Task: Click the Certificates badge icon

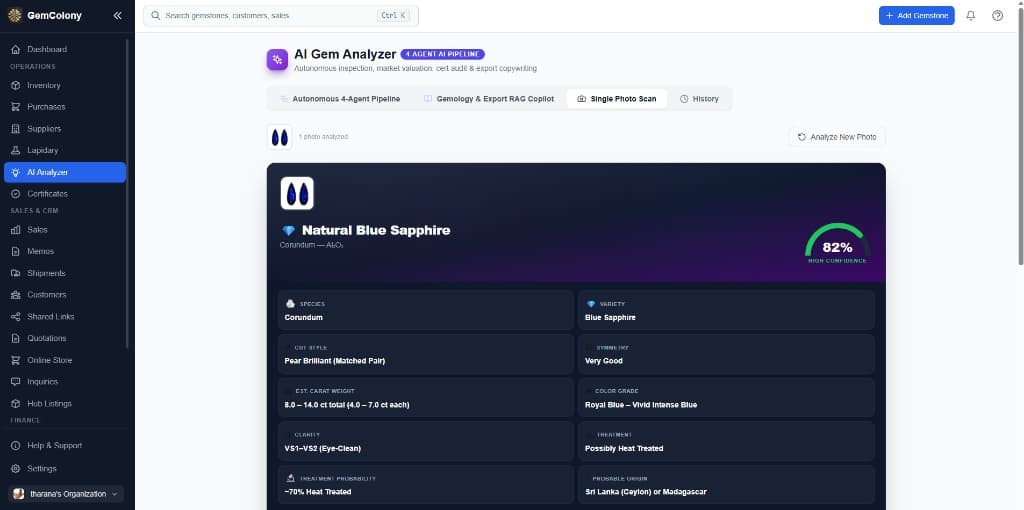Action: (16, 194)
